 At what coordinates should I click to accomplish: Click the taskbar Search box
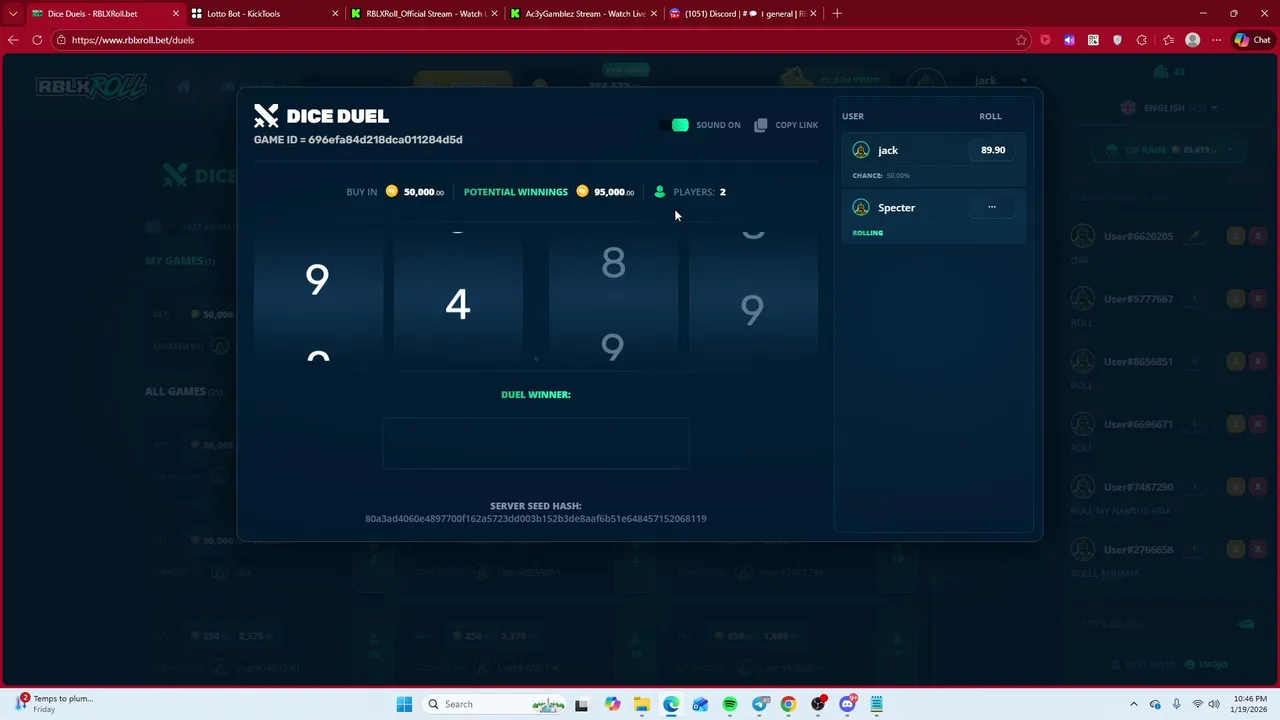click(495, 704)
